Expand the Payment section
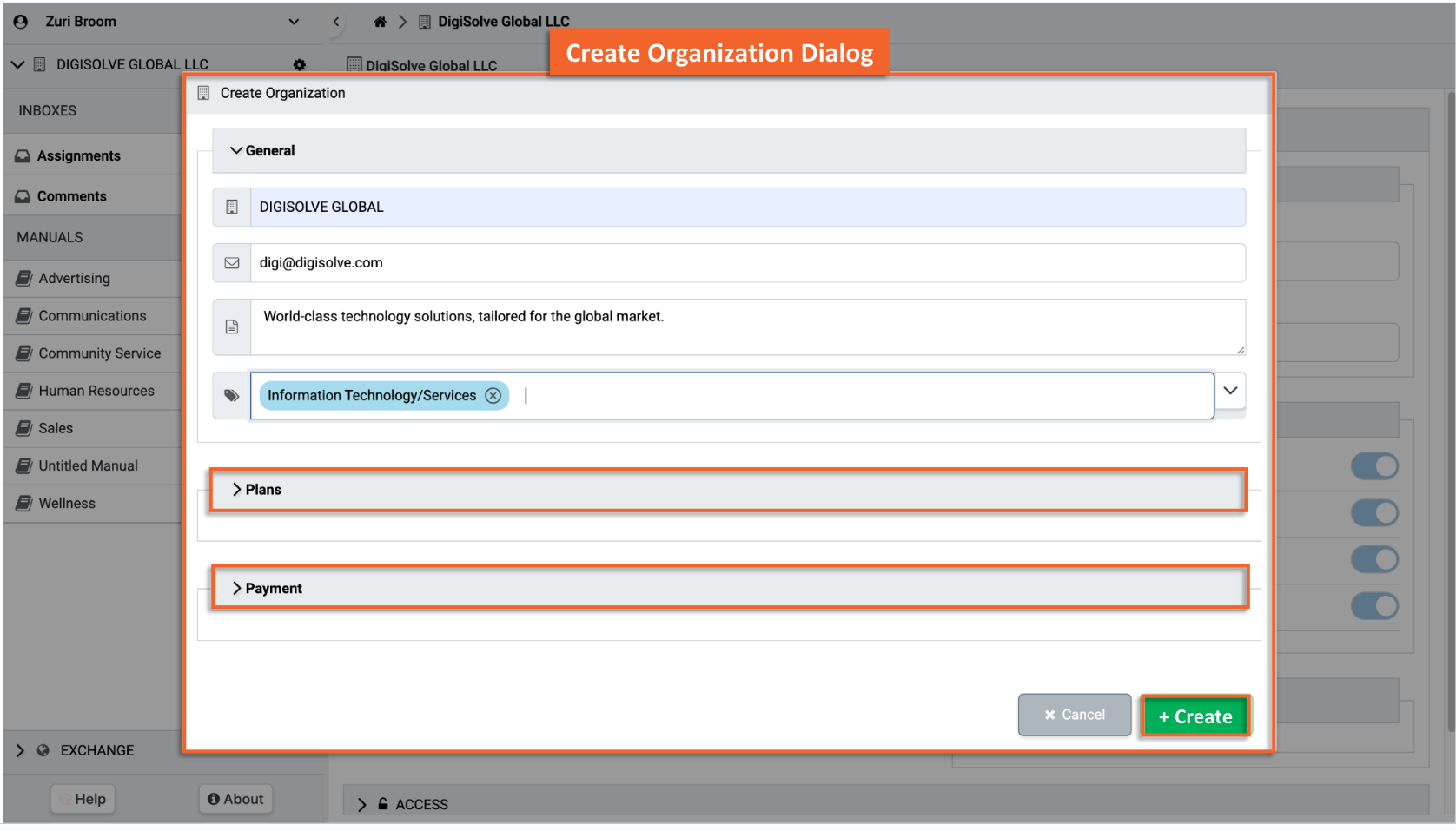 click(x=273, y=589)
